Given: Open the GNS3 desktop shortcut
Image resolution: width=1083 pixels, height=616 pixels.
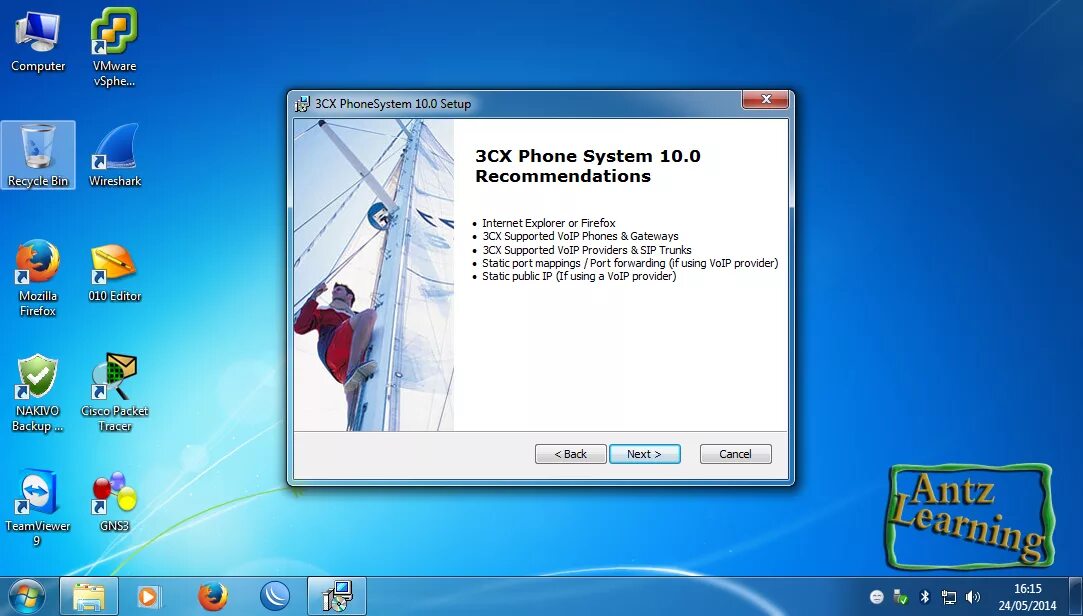Looking at the screenshot, I should tap(115, 502).
